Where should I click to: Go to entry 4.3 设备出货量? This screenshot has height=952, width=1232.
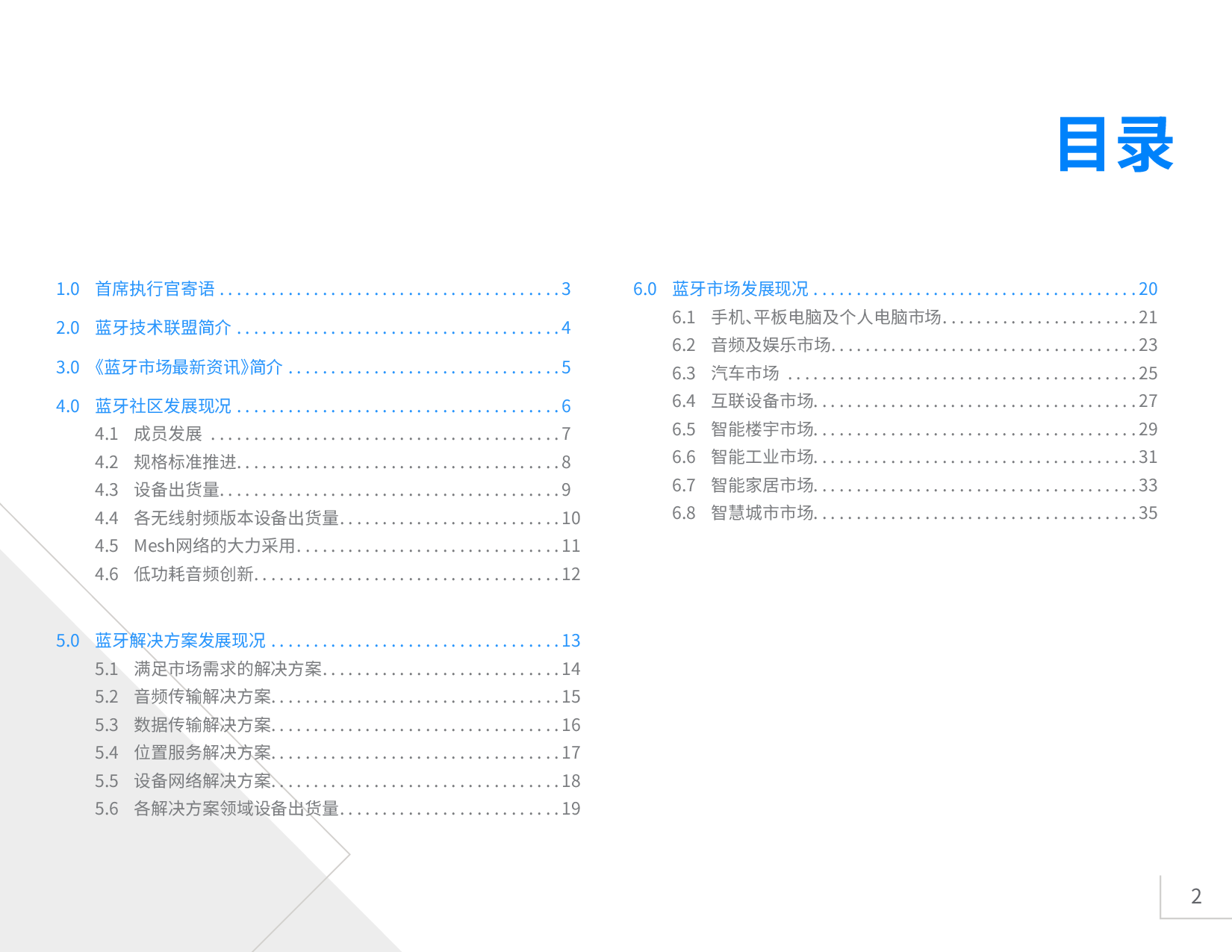click(x=333, y=490)
